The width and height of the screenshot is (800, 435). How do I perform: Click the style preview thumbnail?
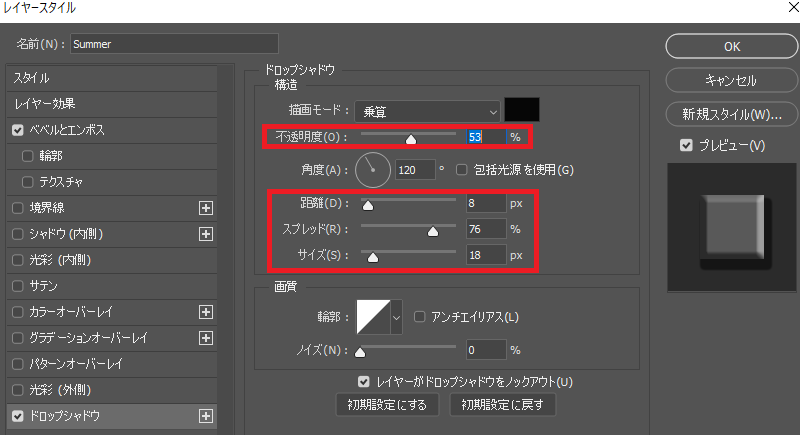click(x=732, y=227)
